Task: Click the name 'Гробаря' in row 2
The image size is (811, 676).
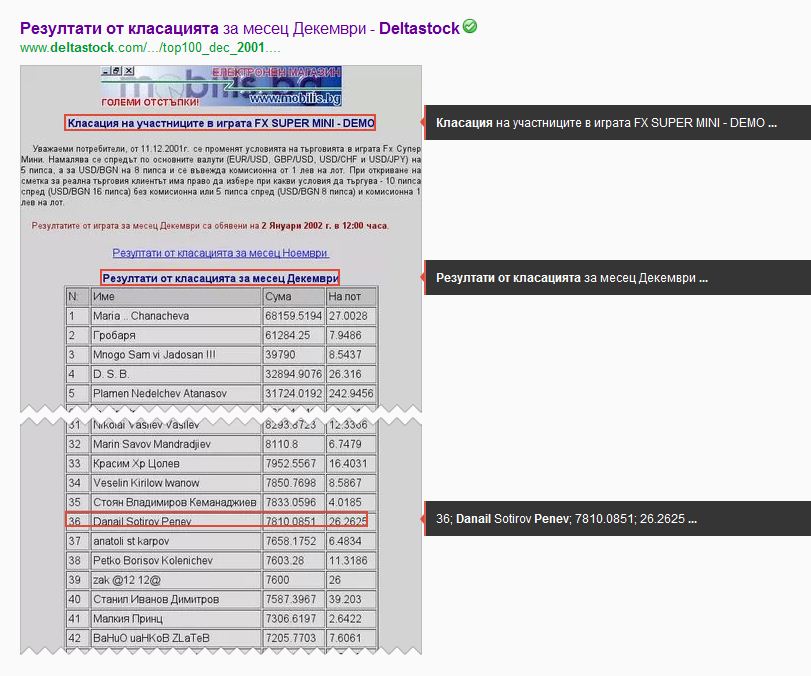Action: 114,336
